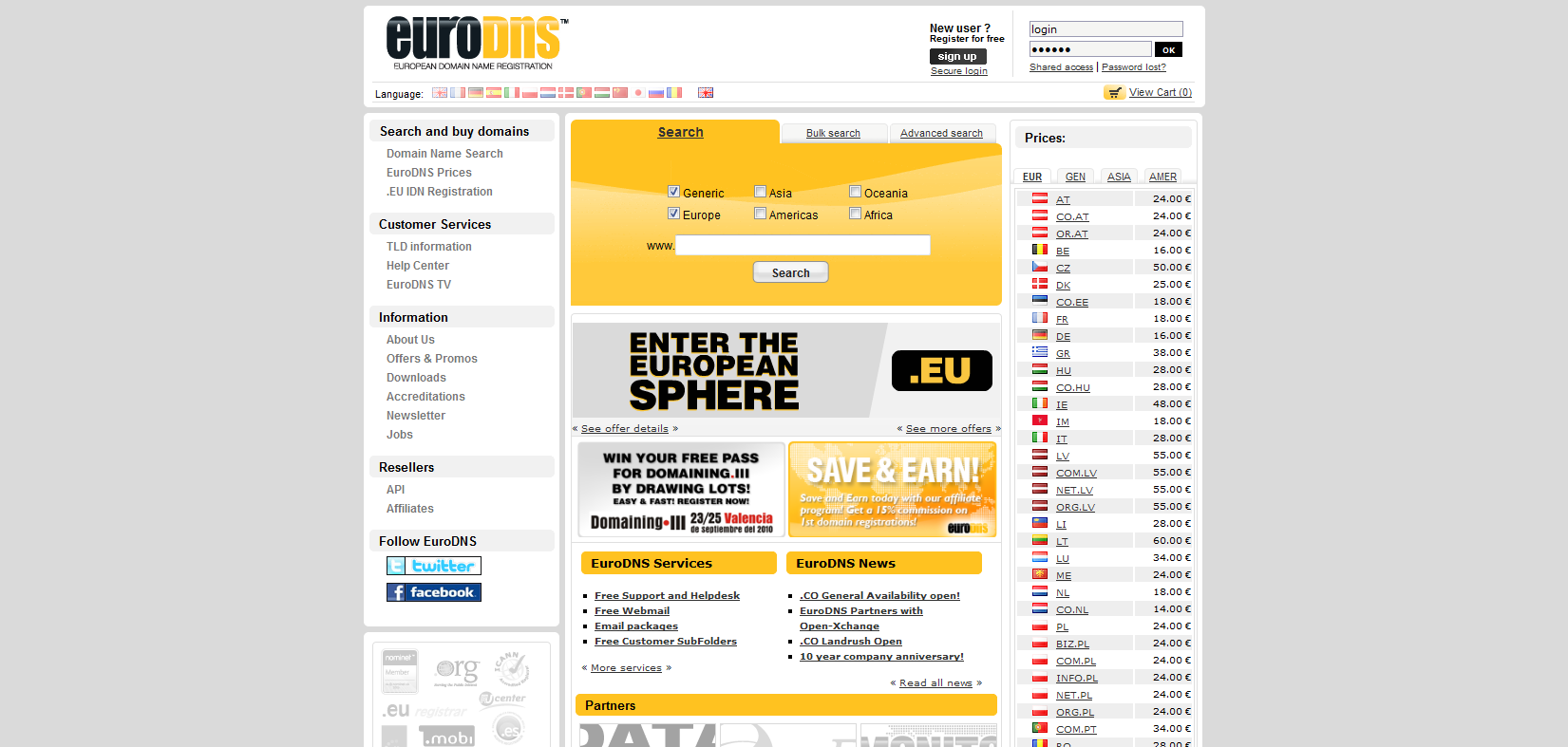
Task: Click the Czech flag beside CZ
Action: coord(1040,267)
